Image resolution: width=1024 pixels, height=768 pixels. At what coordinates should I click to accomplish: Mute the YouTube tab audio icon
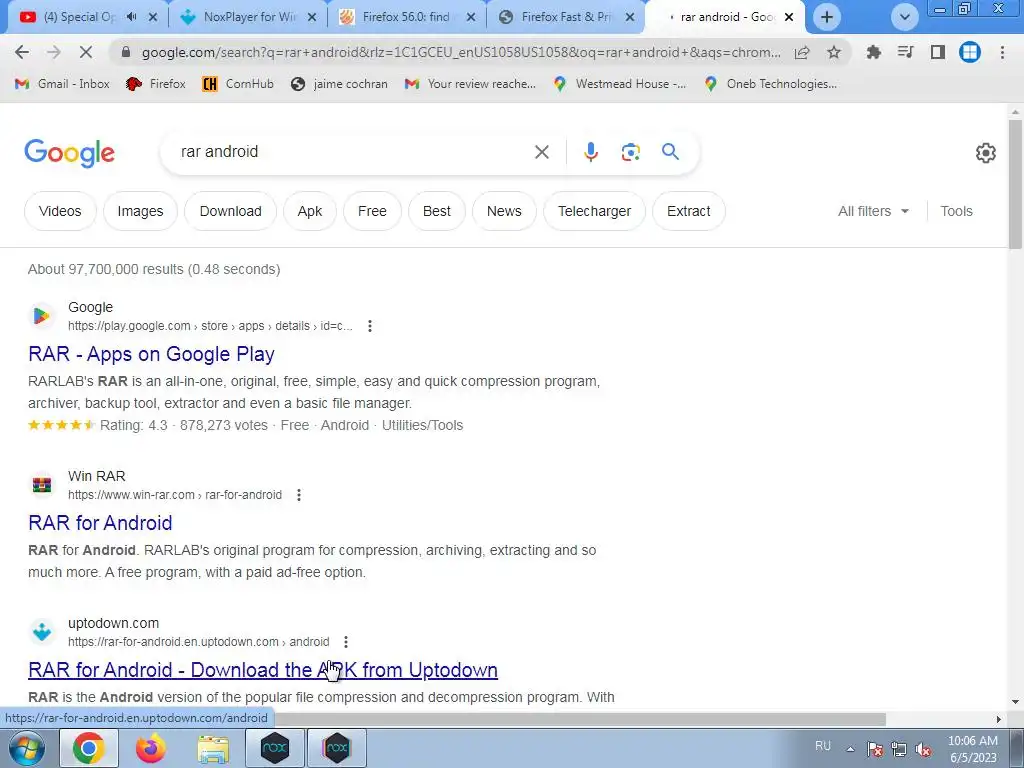tap(132, 17)
